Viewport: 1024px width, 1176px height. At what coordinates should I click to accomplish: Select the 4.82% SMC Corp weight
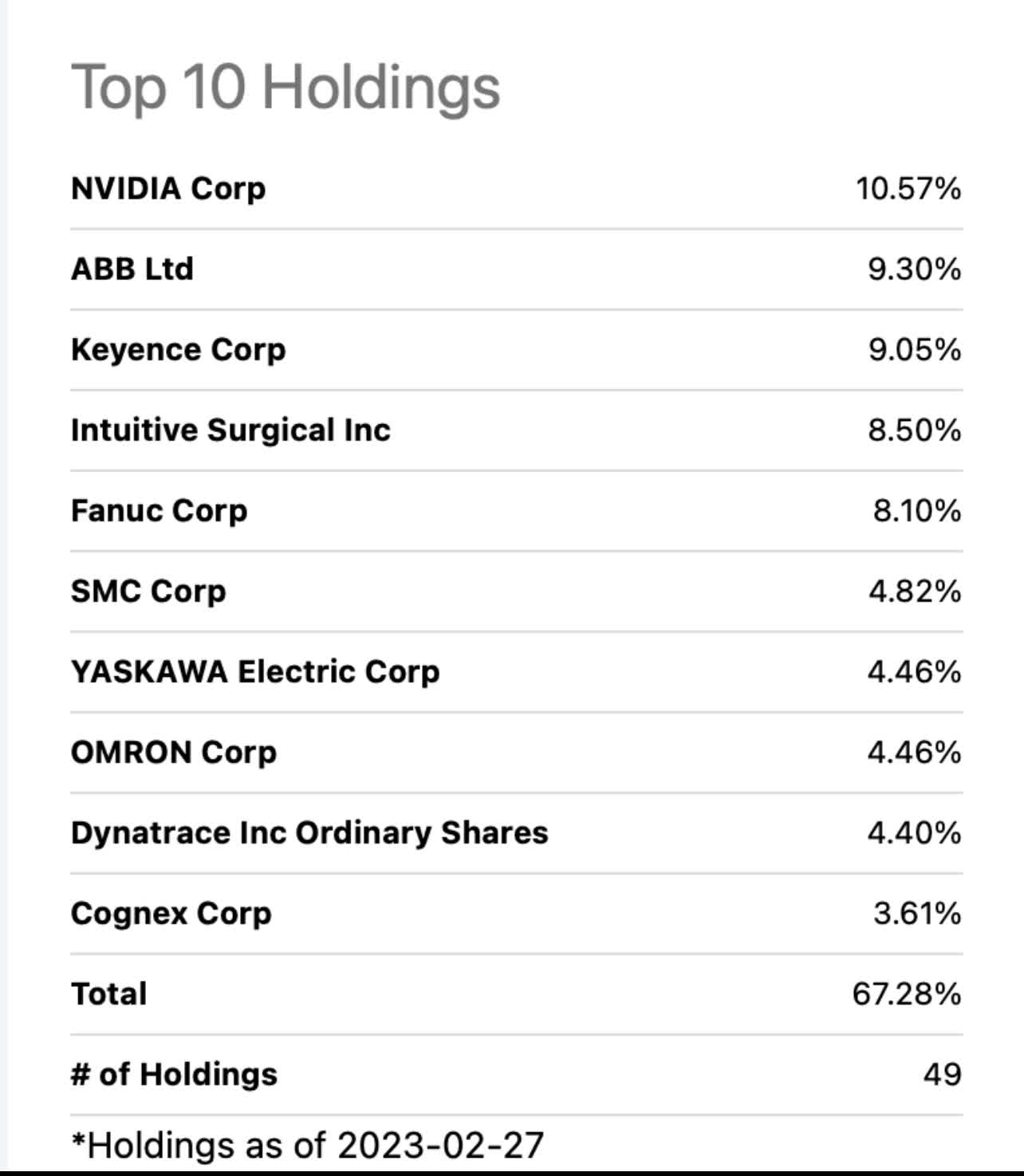pos(914,591)
